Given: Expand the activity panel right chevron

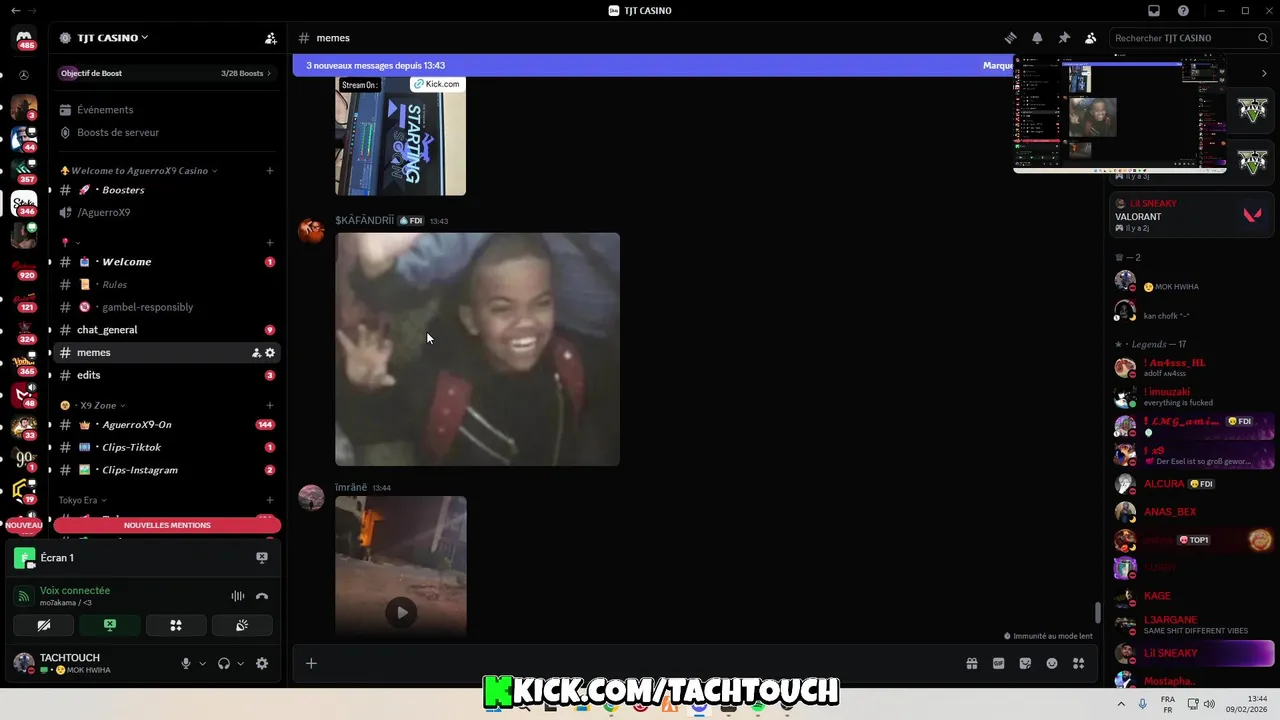Looking at the screenshot, I should click(1264, 73).
